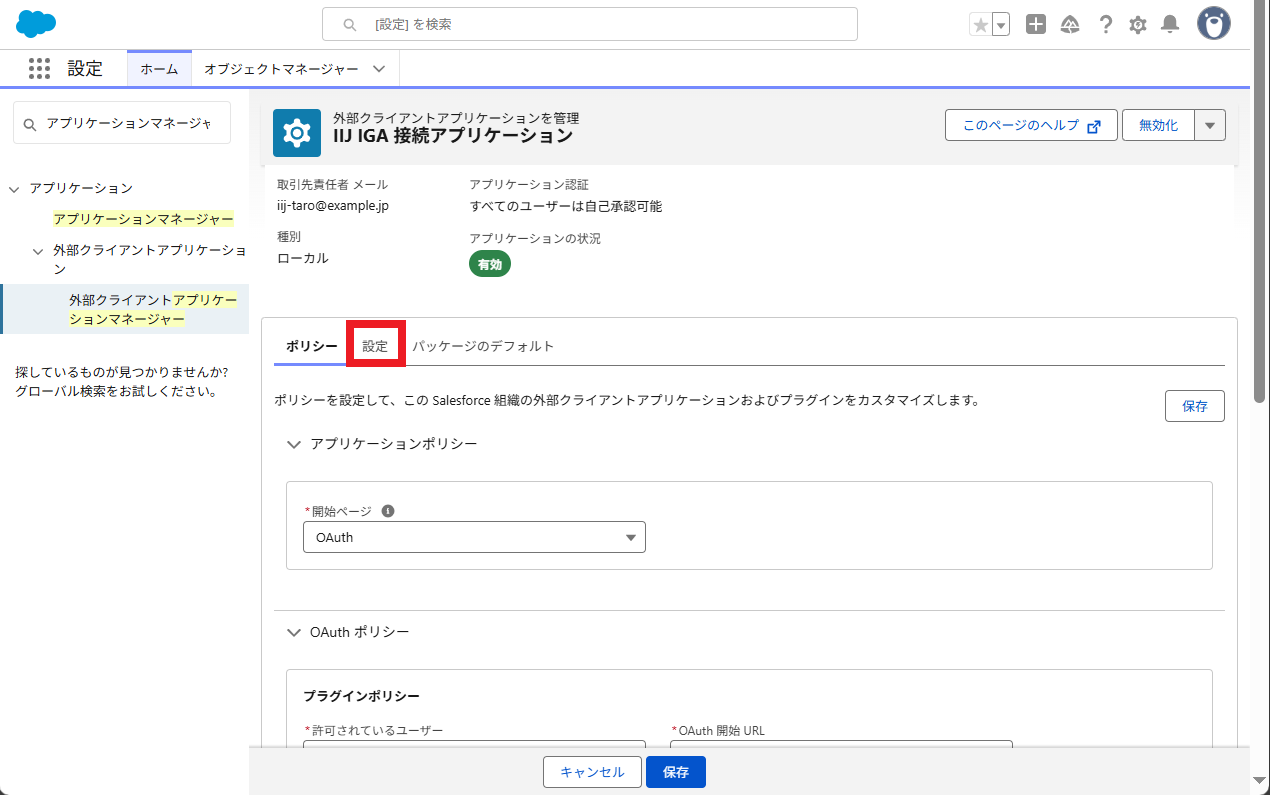Collapse the OAuth ポリシー section
This screenshot has width=1270, height=795.
tap(294, 633)
